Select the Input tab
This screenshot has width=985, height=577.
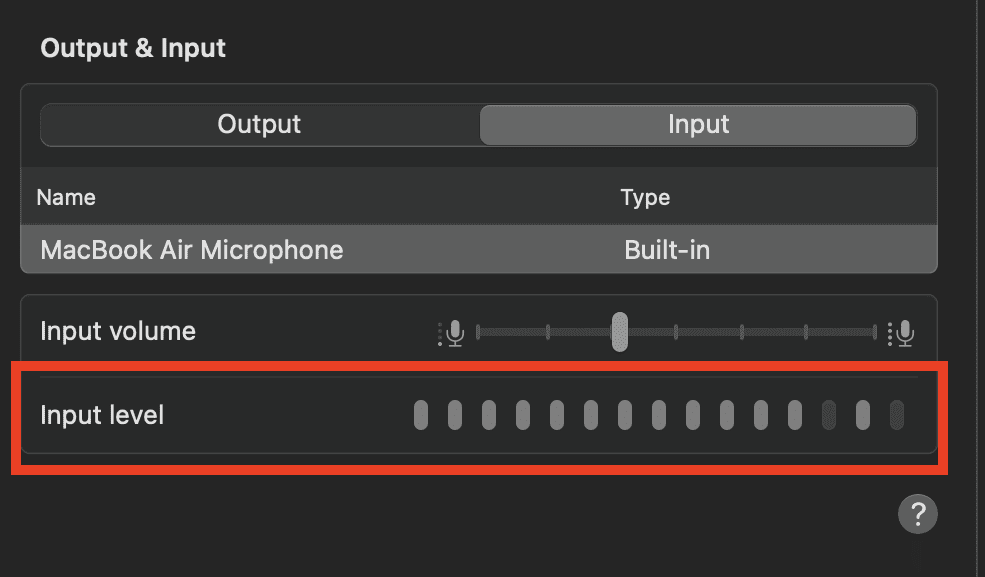(x=698, y=125)
